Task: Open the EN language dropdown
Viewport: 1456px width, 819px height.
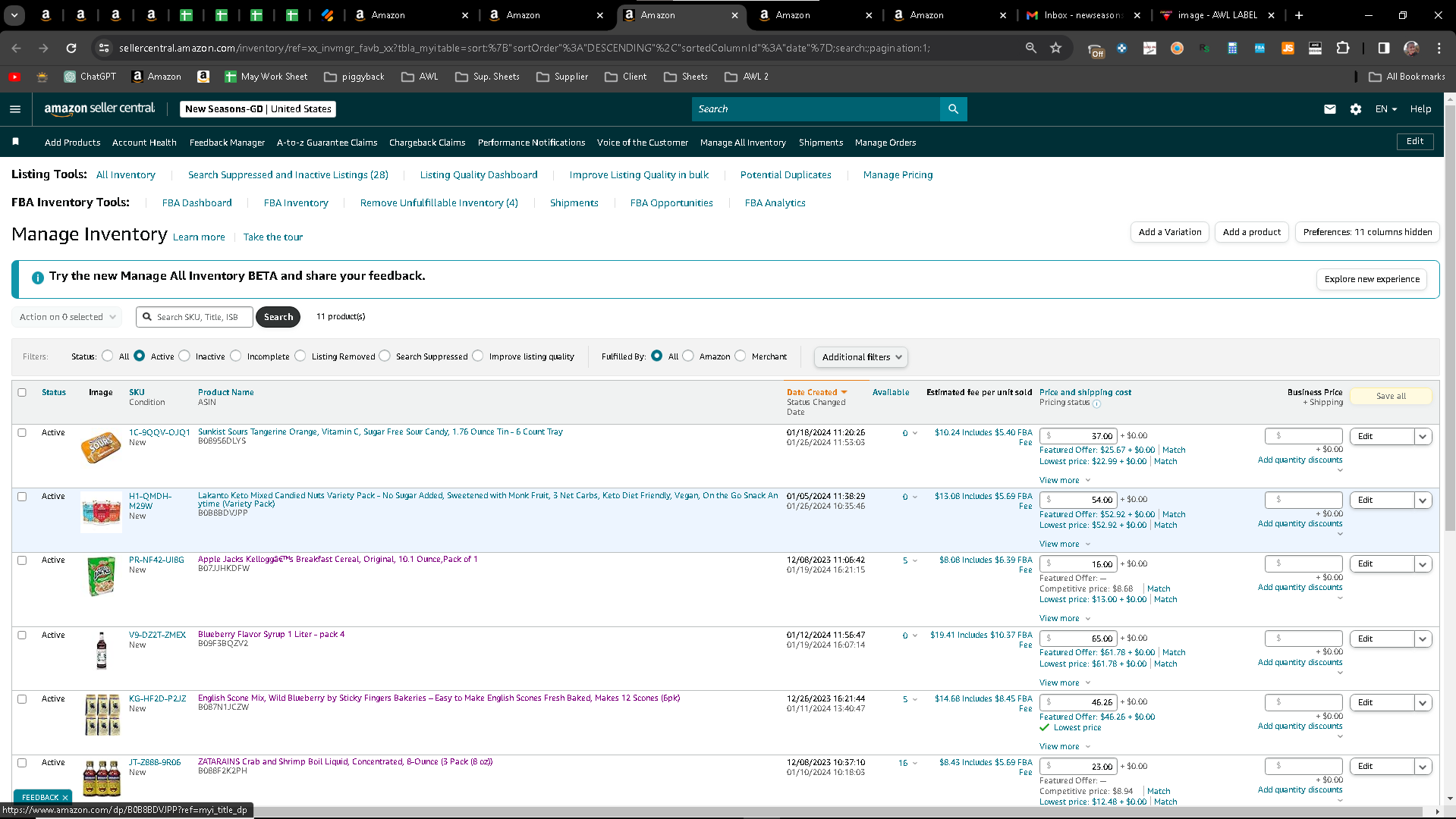Action: click(x=1386, y=109)
